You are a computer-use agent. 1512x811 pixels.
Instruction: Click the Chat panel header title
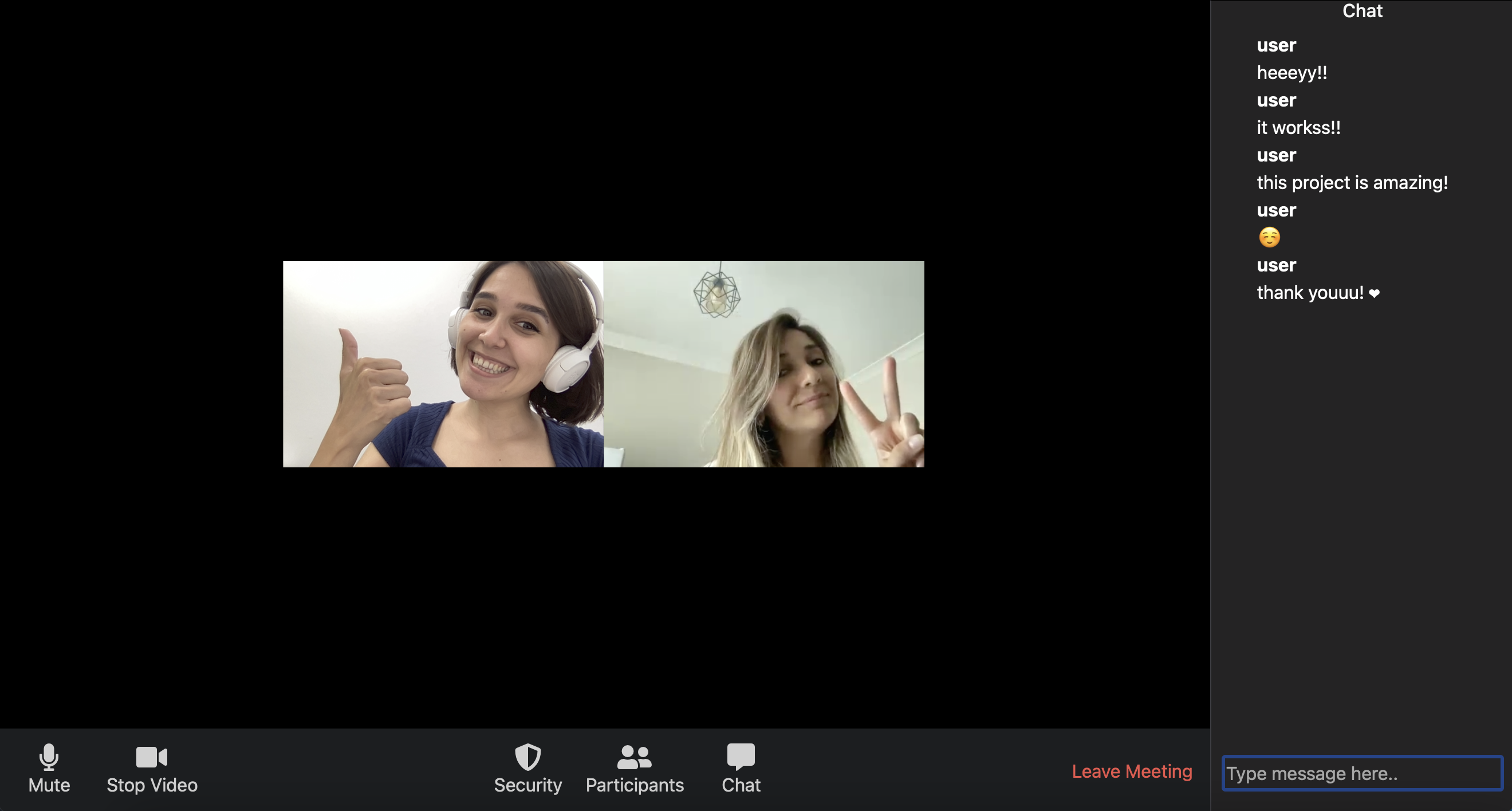1362,10
